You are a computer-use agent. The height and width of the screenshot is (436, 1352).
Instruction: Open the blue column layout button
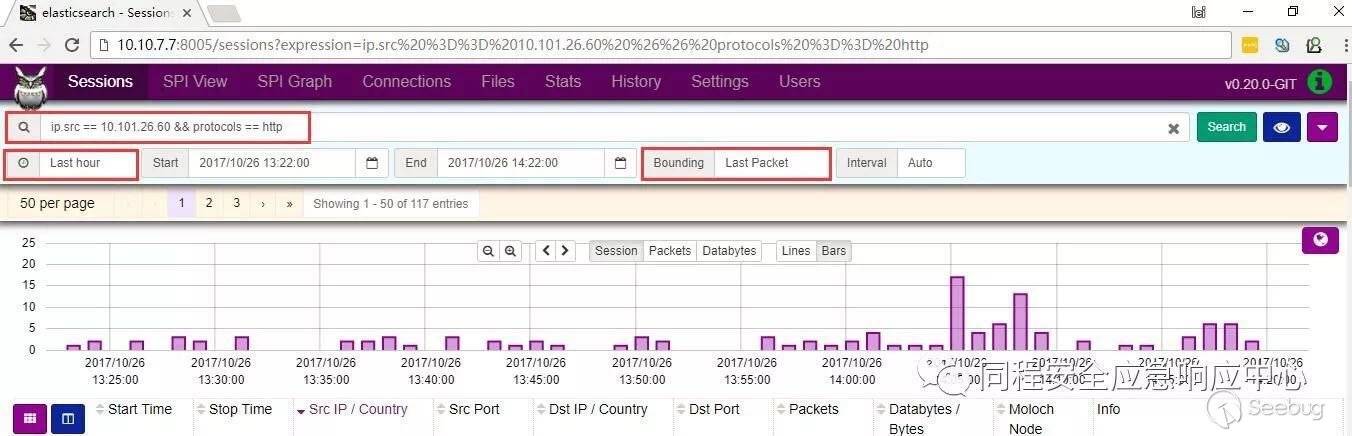67,420
